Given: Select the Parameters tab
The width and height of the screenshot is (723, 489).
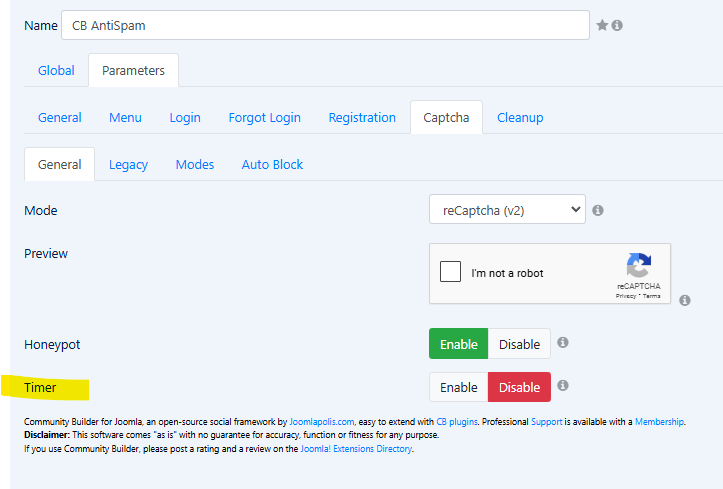Looking at the screenshot, I should [x=133, y=71].
